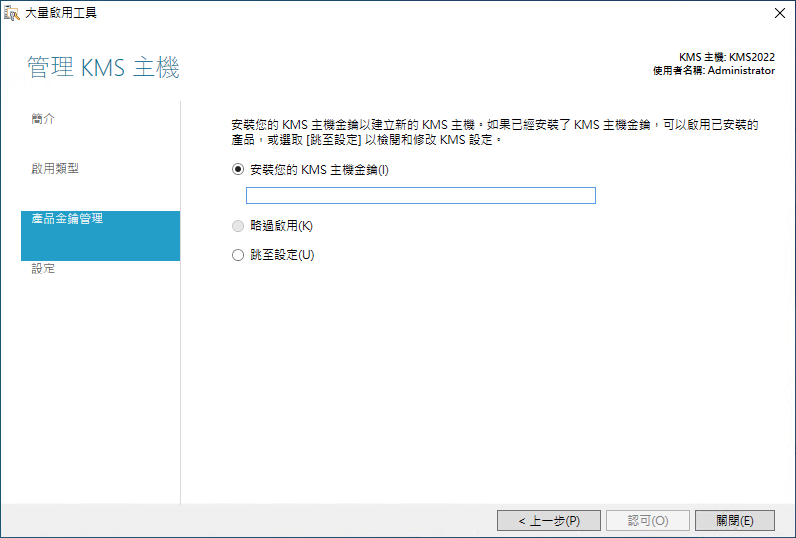Open the 啟用類型 step in sidebar
The image size is (796, 538).
(55, 169)
